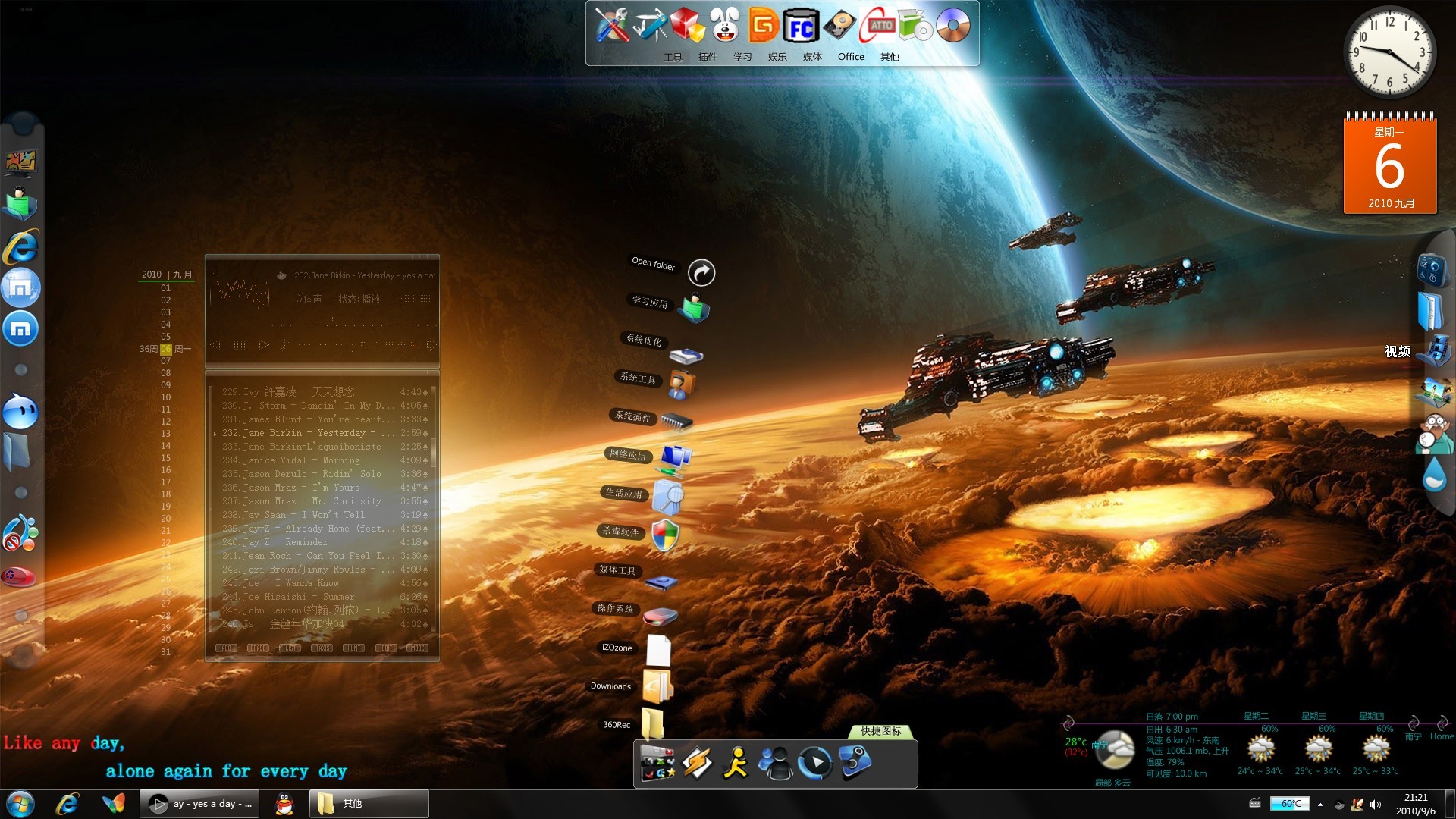
Task: Open Messenger buddies icon in bottom dock
Action: [x=776, y=763]
